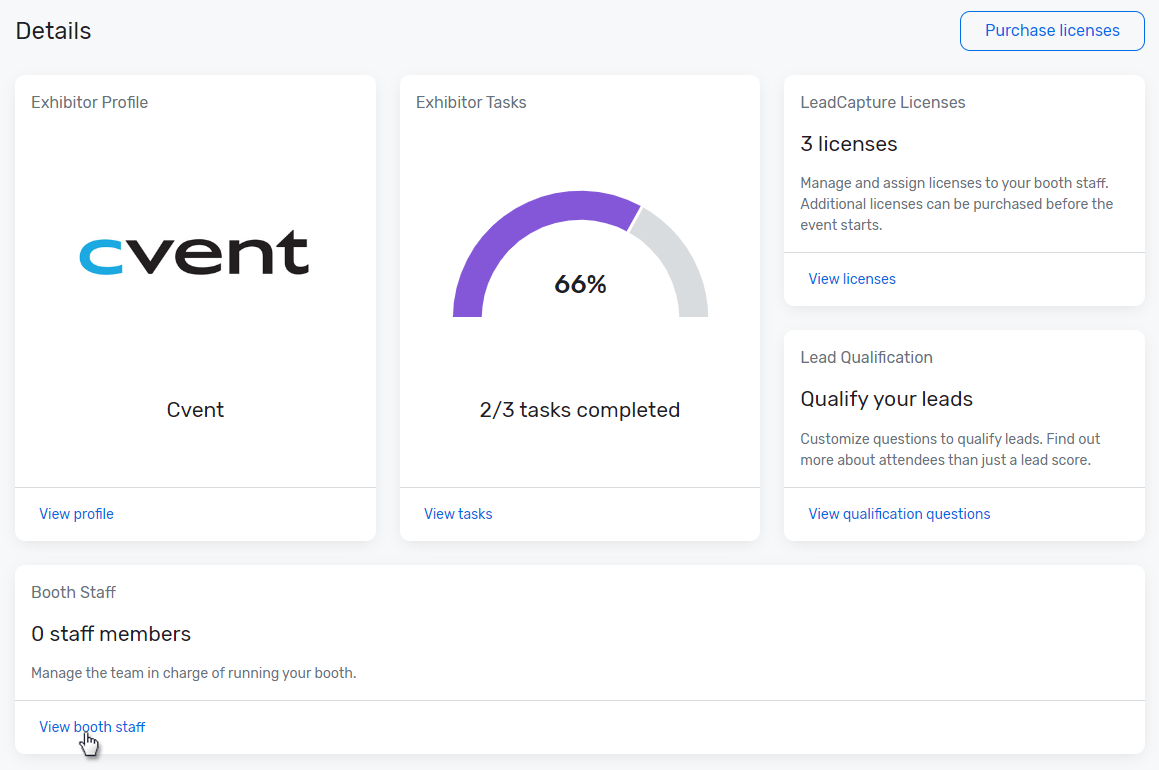Follow the View licenses link

(852, 279)
